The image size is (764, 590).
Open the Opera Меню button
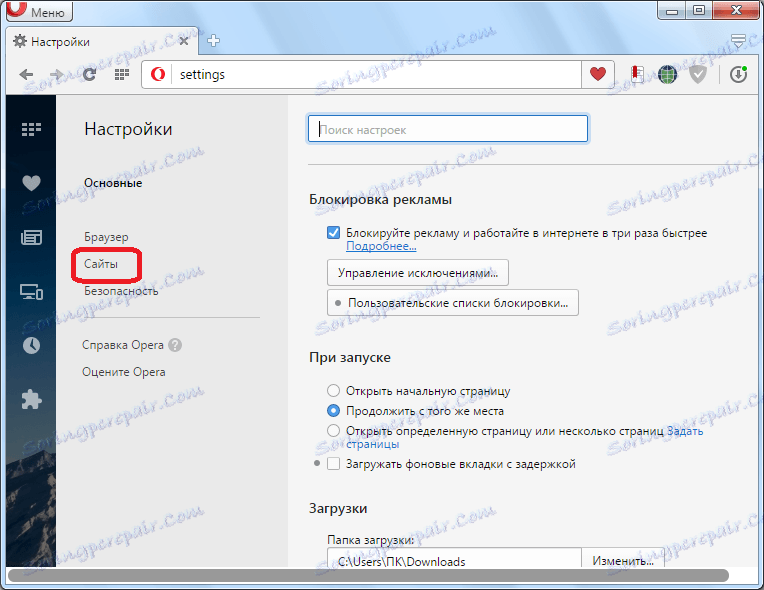click(39, 11)
